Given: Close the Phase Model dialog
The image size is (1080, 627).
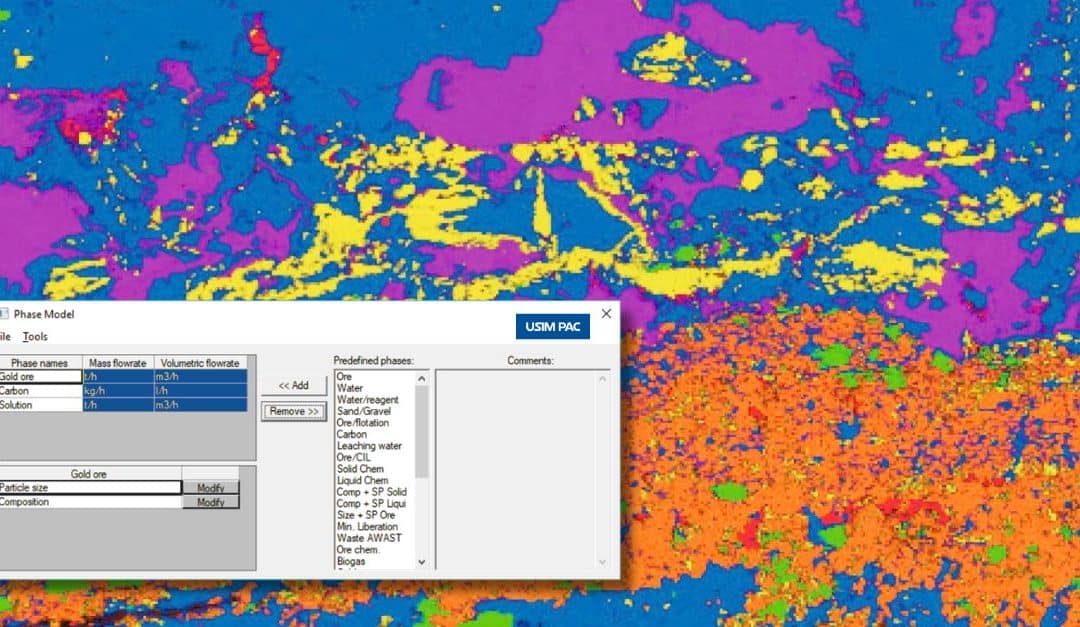Looking at the screenshot, I should tap(606, 314).
